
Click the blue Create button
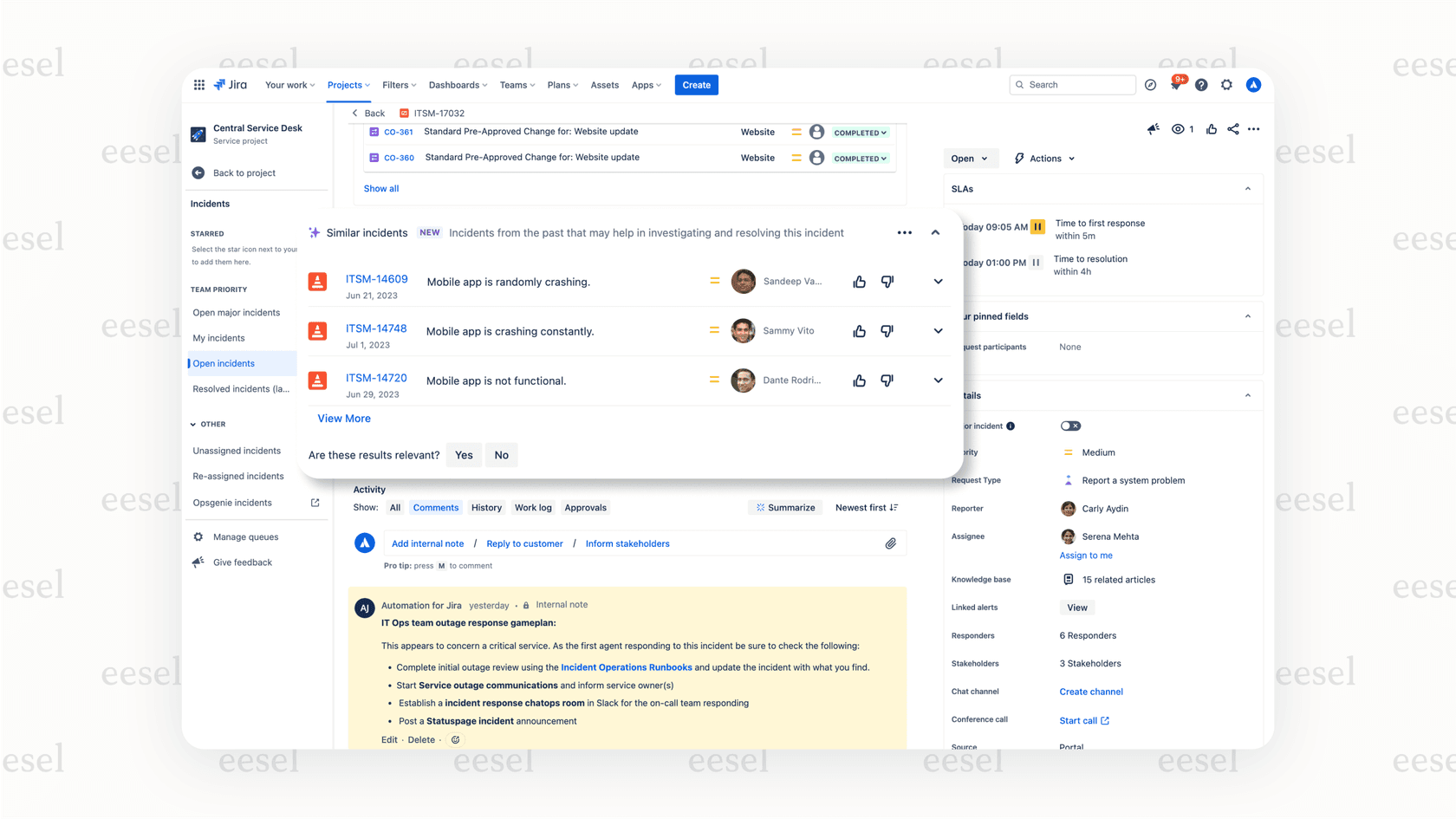(x=696, y=85)
